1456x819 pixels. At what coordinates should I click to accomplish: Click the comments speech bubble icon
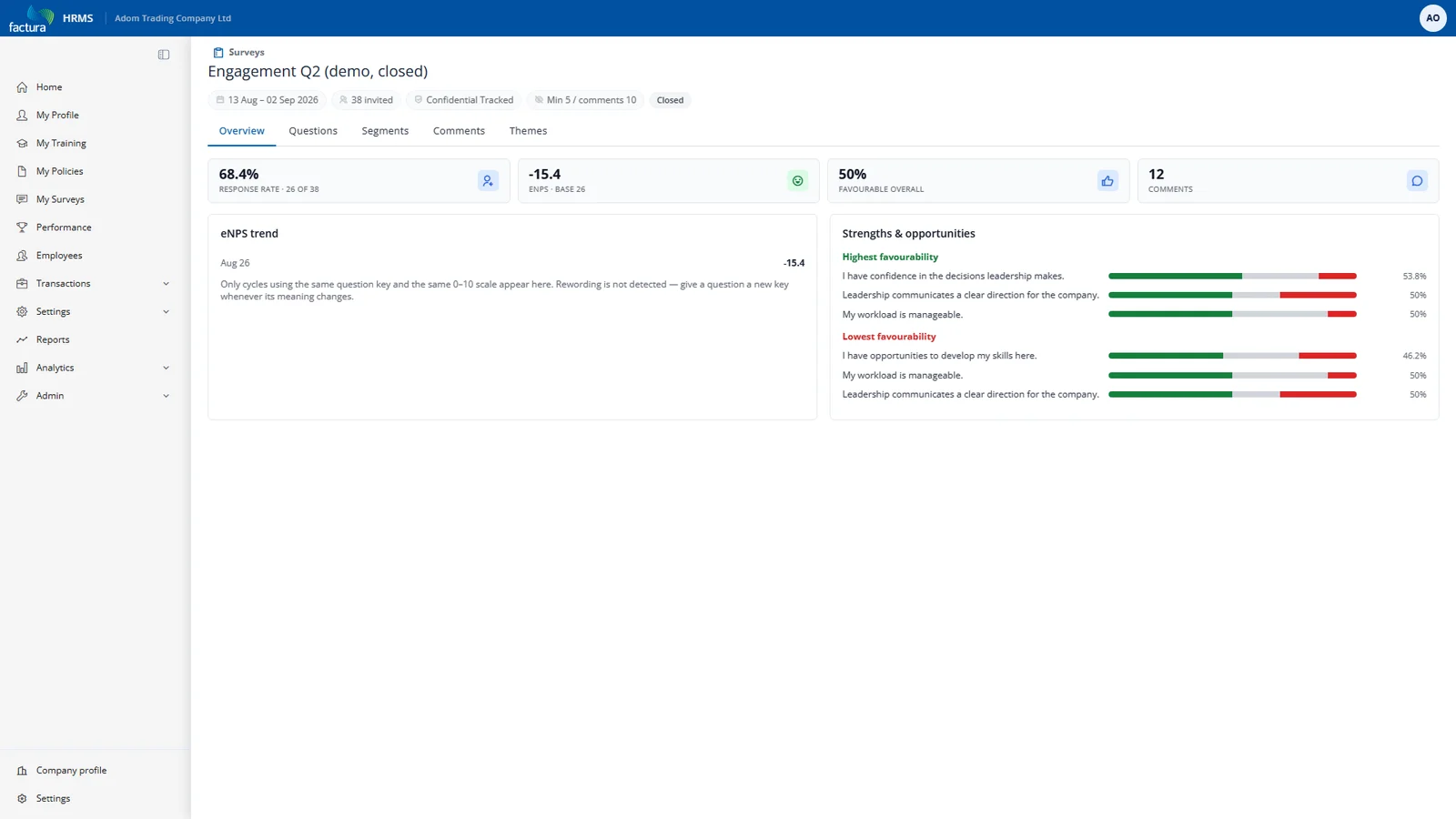(x=1417, y=181)
